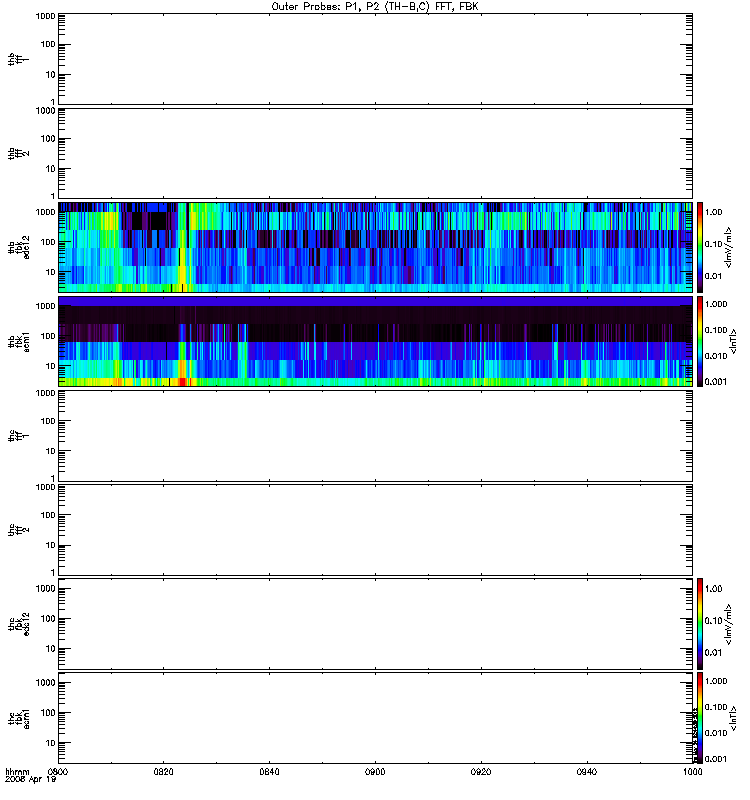Click the '0.010' value on thb scm1 color bar
Screen dimensions: 750x800
click(716, 356)
